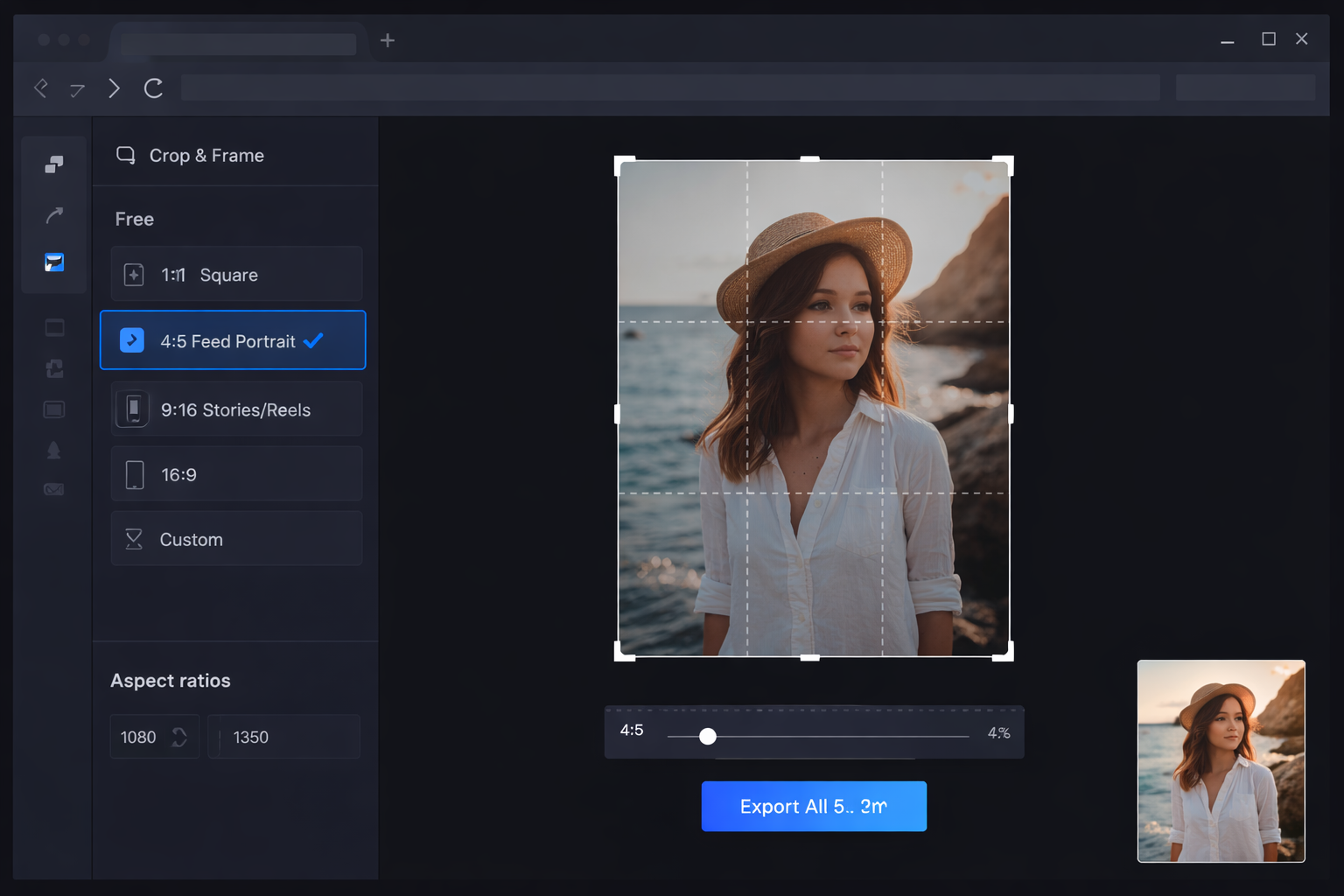Open the Display icon in sidebar
This screenshot has width=1344, height=896.
tap(54, 409)
